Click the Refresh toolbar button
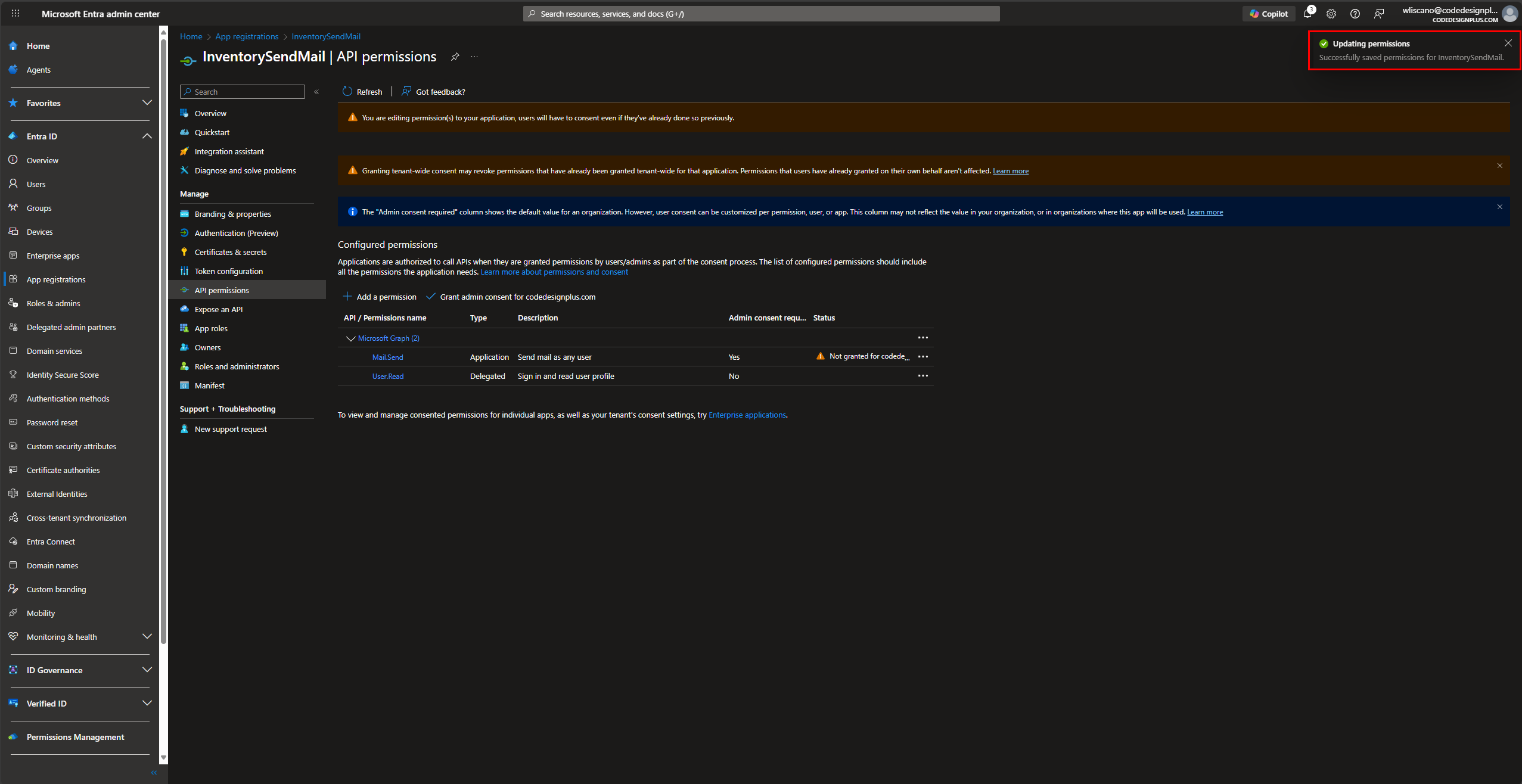This screenshot has height=784, width=1522. 362,92
